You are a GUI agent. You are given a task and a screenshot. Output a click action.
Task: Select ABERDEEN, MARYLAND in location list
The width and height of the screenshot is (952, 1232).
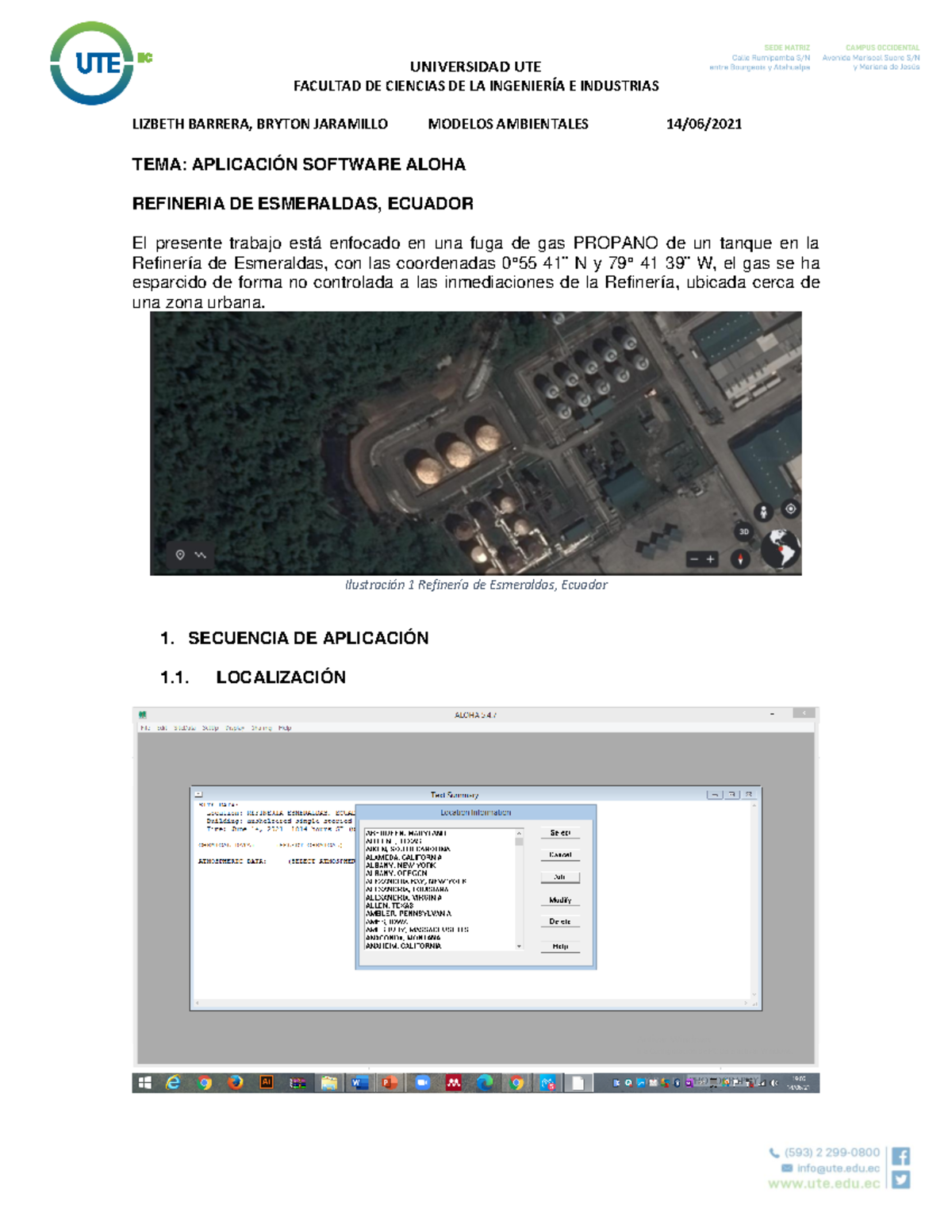[406, 833]
